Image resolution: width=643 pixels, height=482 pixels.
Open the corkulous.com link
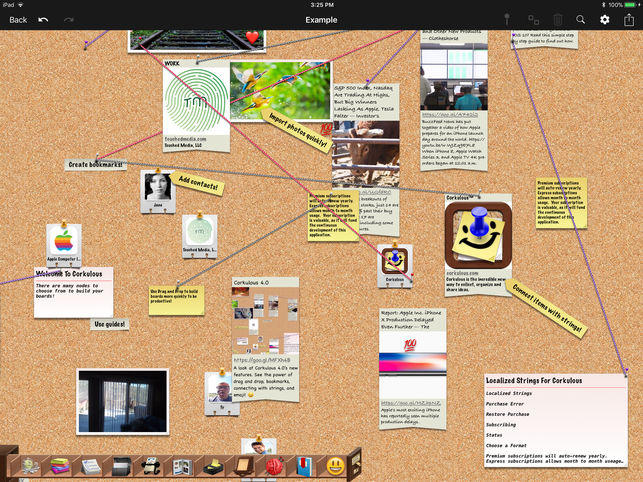pyautogui.click(x=462, y=273)
